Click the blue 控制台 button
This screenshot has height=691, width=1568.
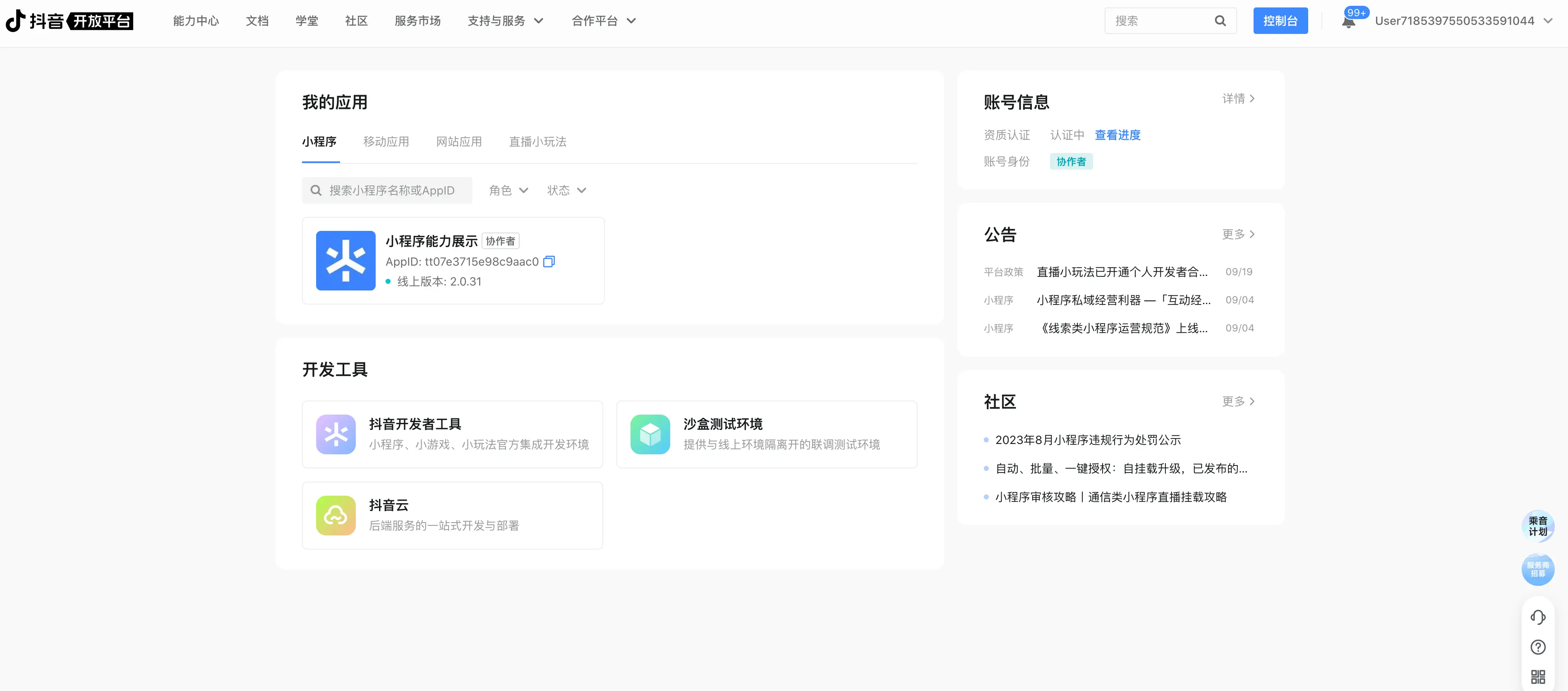tap(1280, 21)
